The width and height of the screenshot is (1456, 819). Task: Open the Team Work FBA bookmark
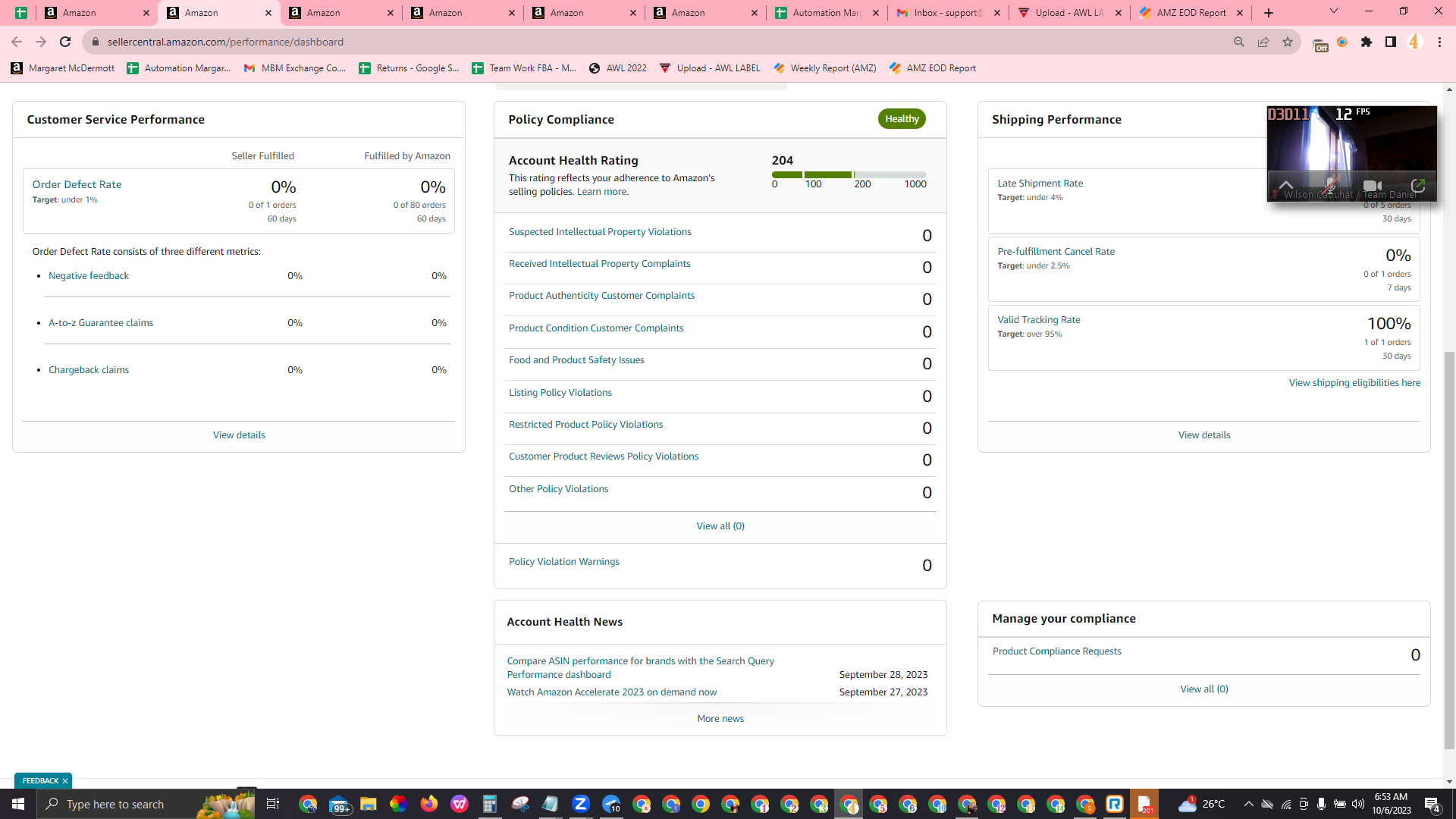click(524, 68)
